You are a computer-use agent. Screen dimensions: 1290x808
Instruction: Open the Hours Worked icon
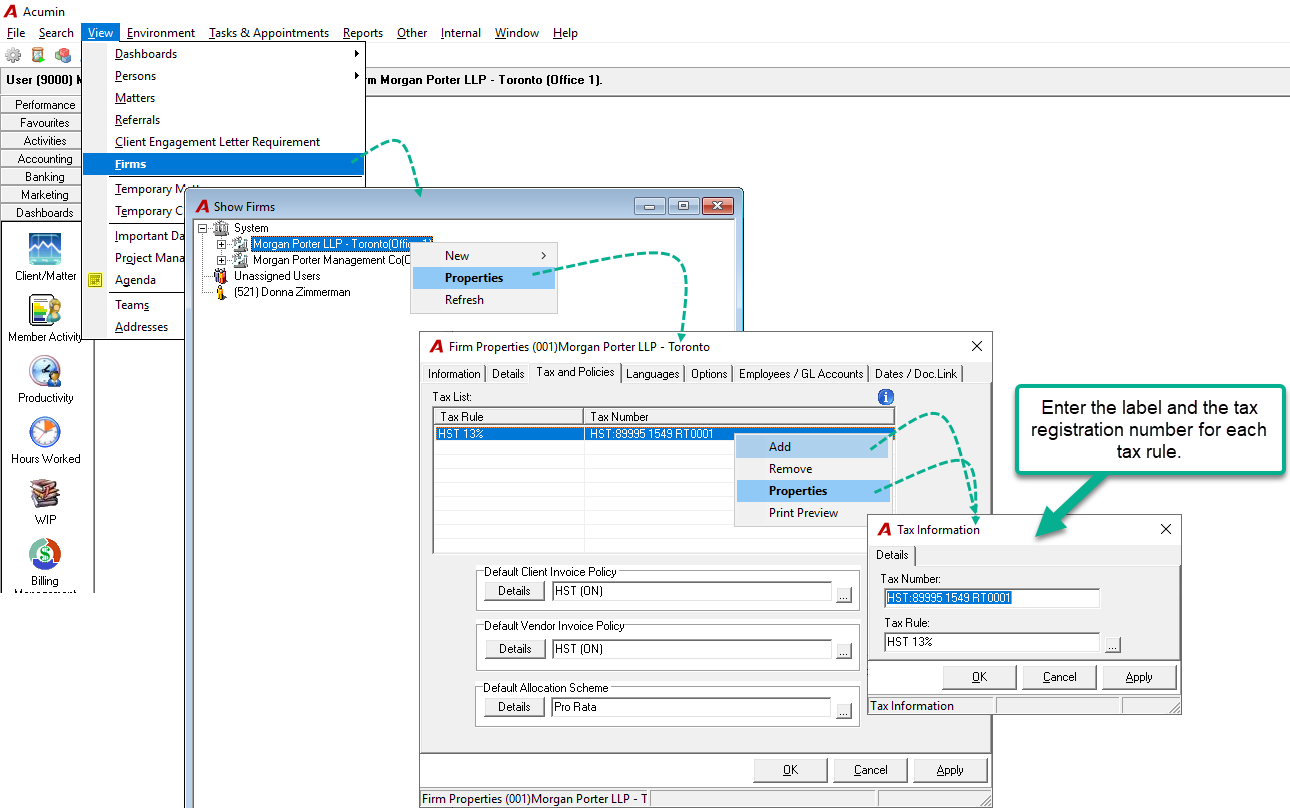point(45,433)
